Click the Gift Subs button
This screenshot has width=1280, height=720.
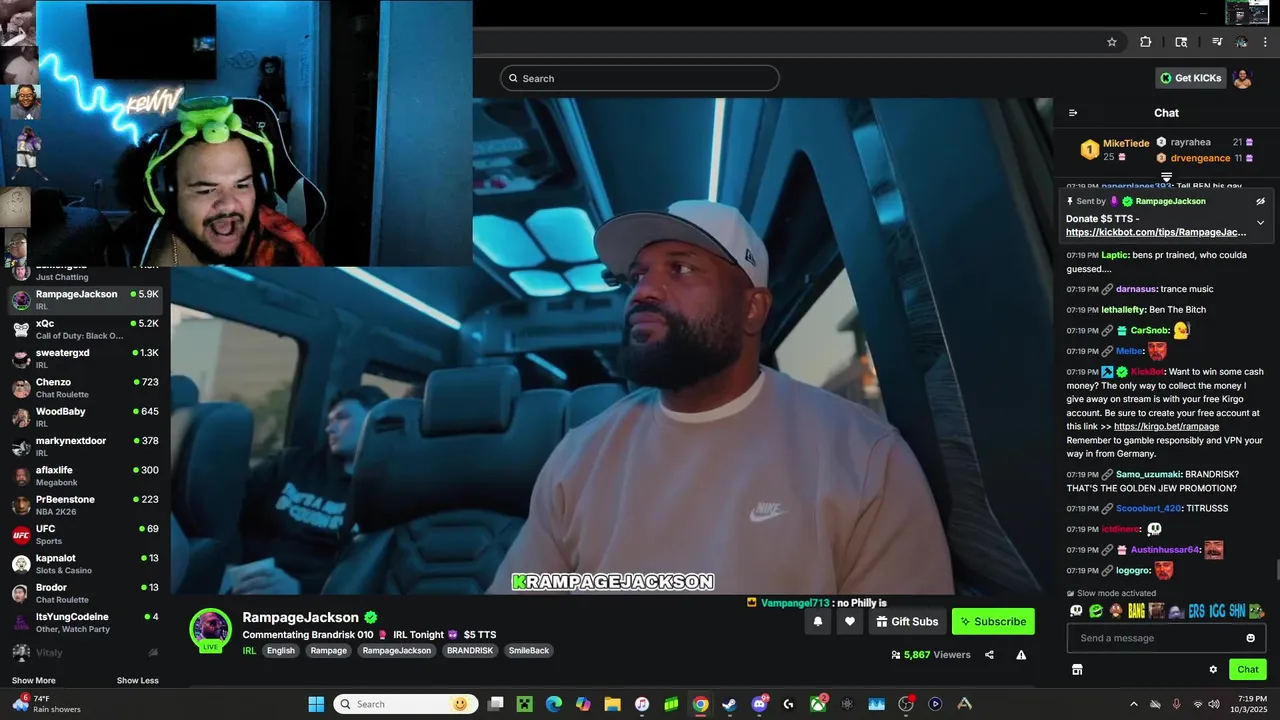coord(907,621)
